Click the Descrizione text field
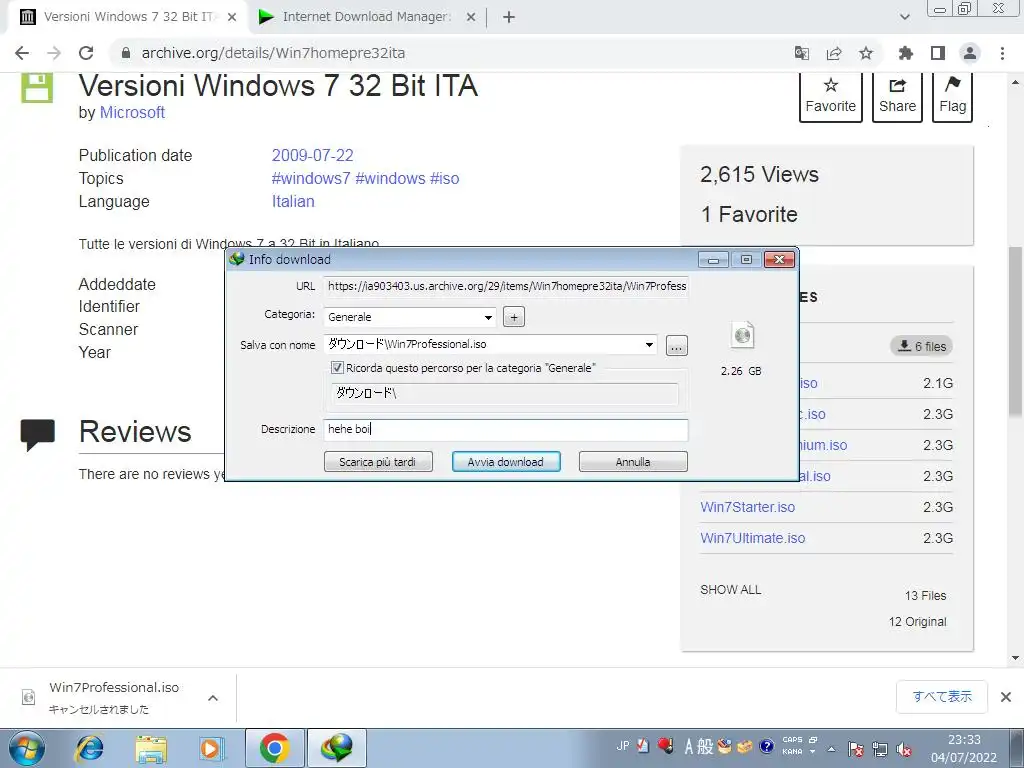Image resolution: width=1024 pixels, height=768 pixels. click(506, 429)
